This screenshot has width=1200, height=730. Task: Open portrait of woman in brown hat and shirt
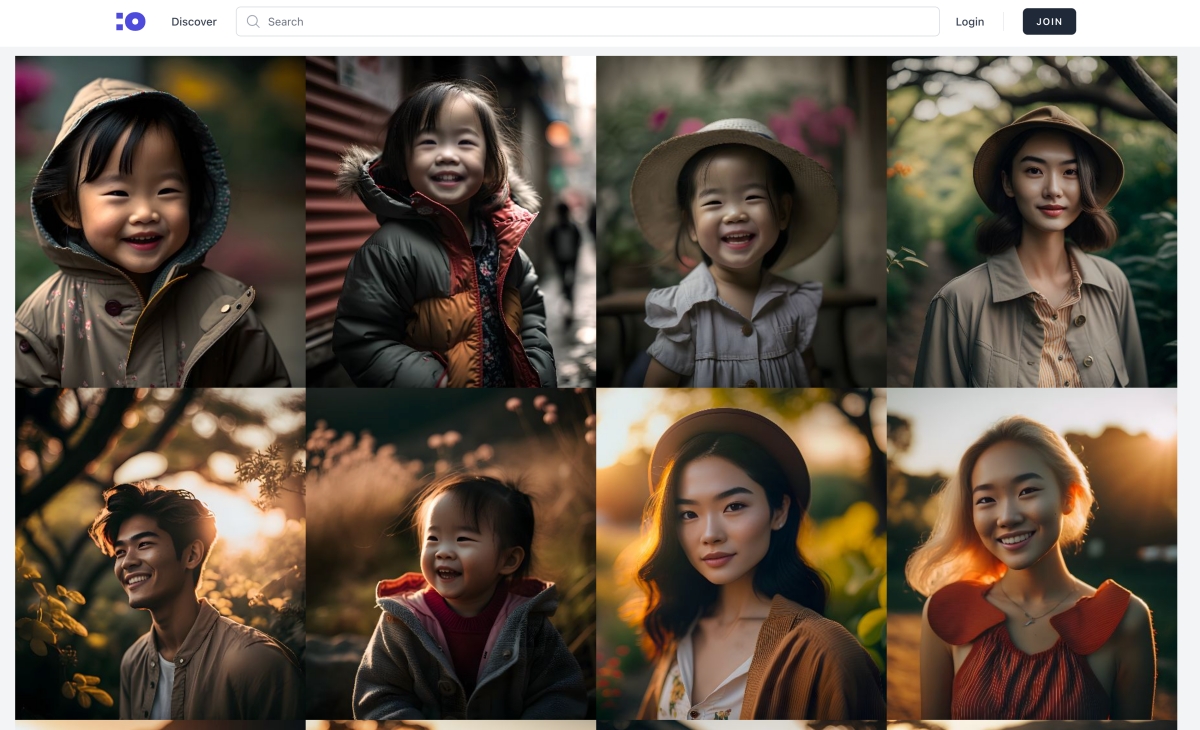pyautogui.click(x=1032, y=221)
